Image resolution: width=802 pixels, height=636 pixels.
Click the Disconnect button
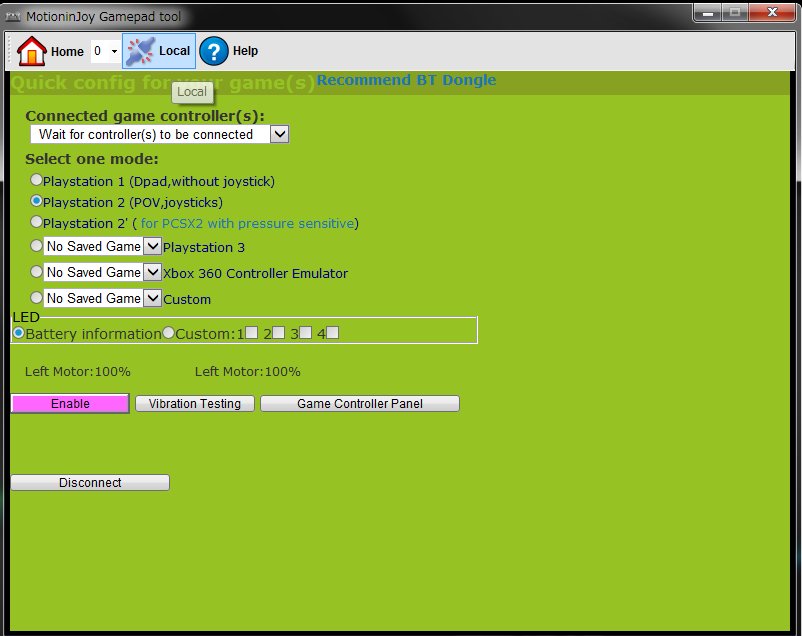tap(90, 483)
